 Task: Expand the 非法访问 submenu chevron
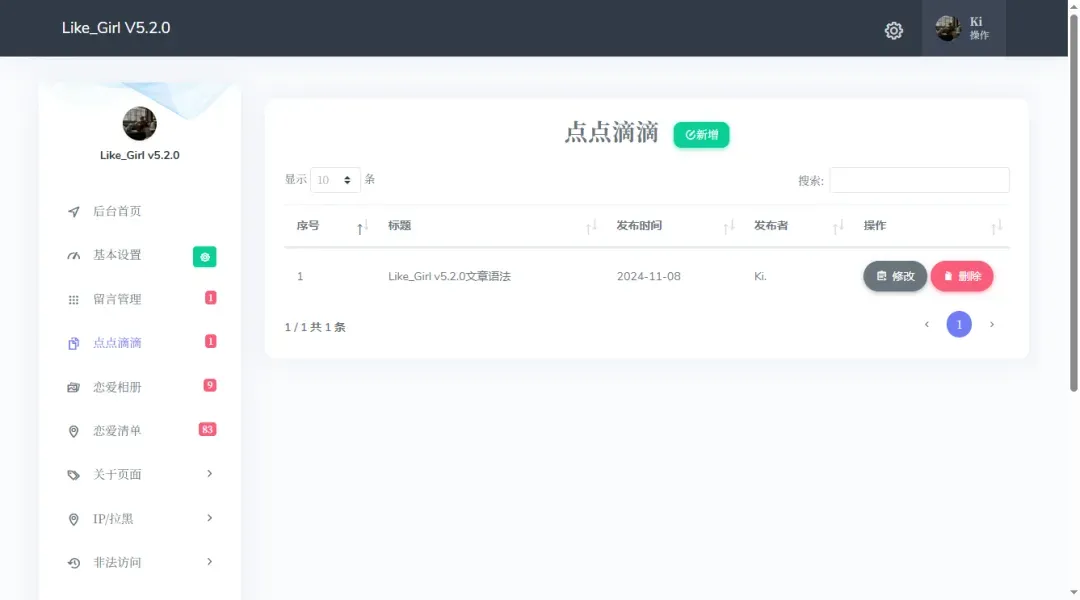tap(209, 561)
